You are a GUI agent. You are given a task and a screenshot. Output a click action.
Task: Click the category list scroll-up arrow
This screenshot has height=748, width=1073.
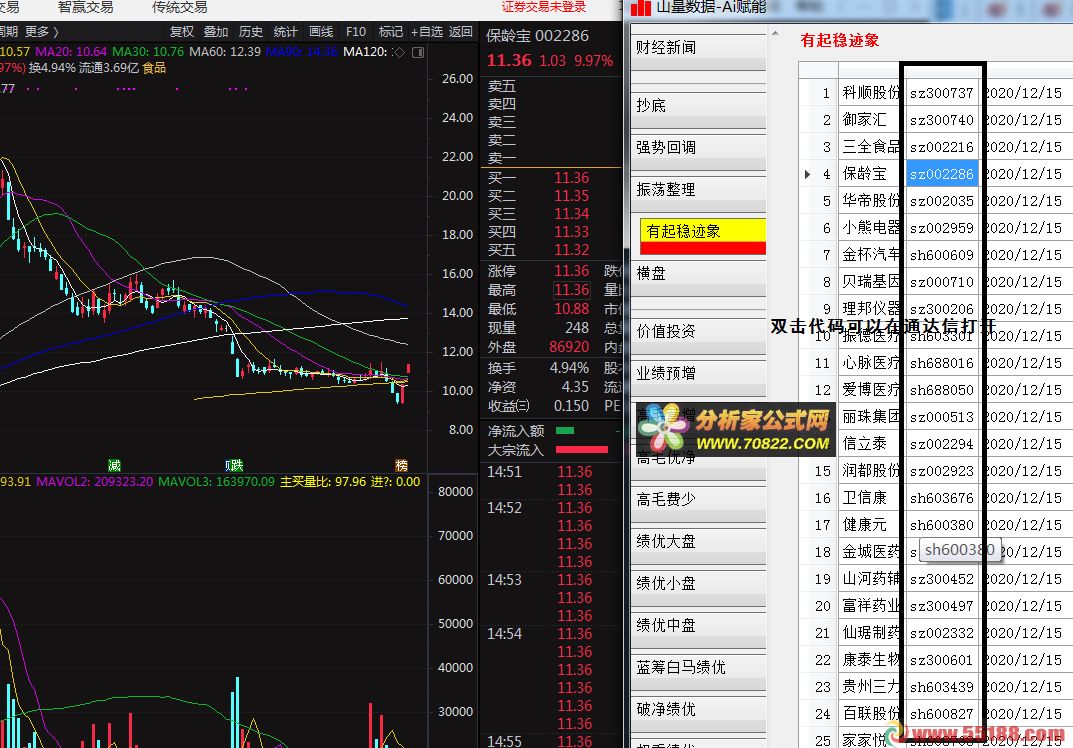coord(775,33)
